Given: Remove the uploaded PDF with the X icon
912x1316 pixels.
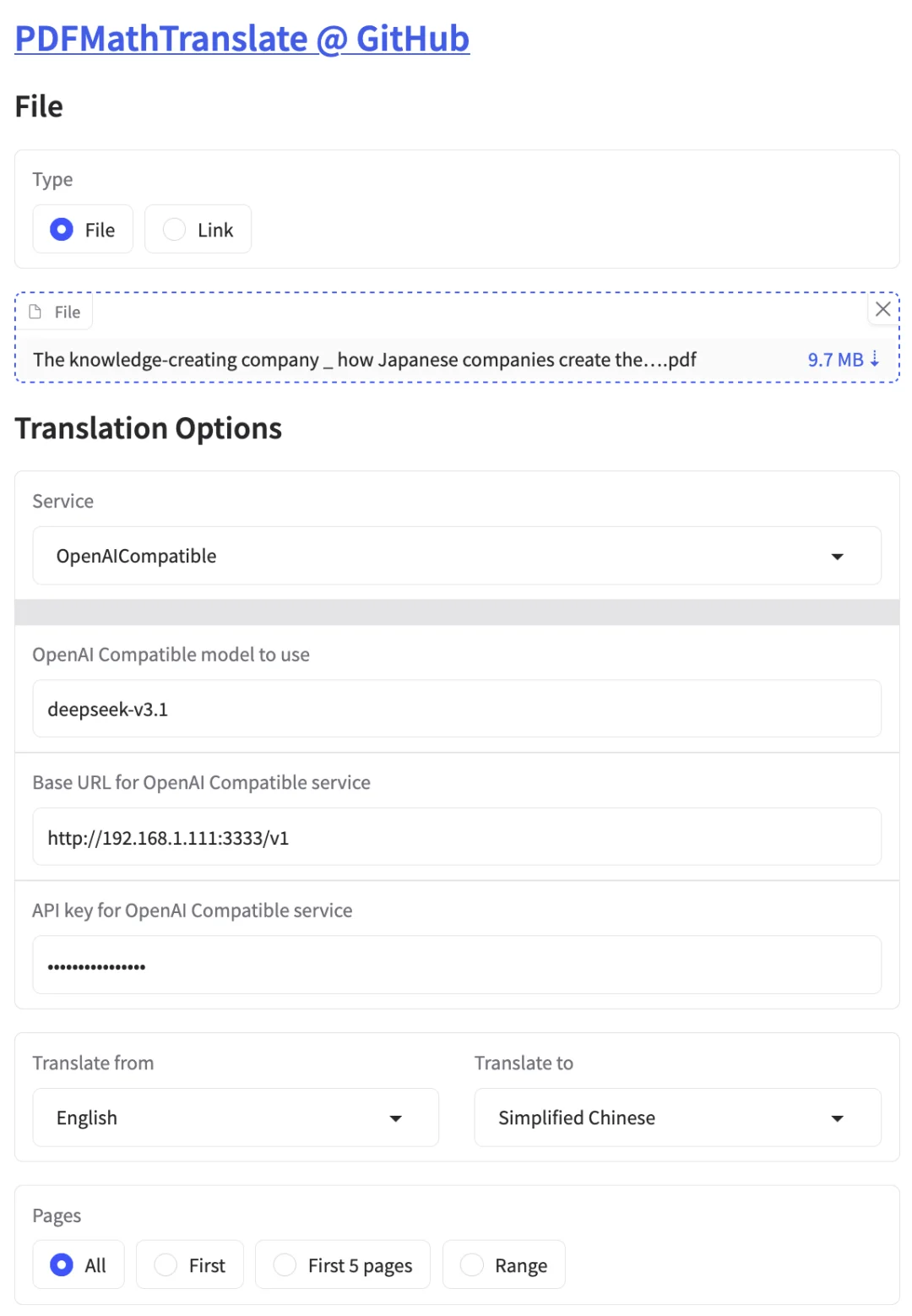Looking at the screenshot, I should [x=882, y=309].
